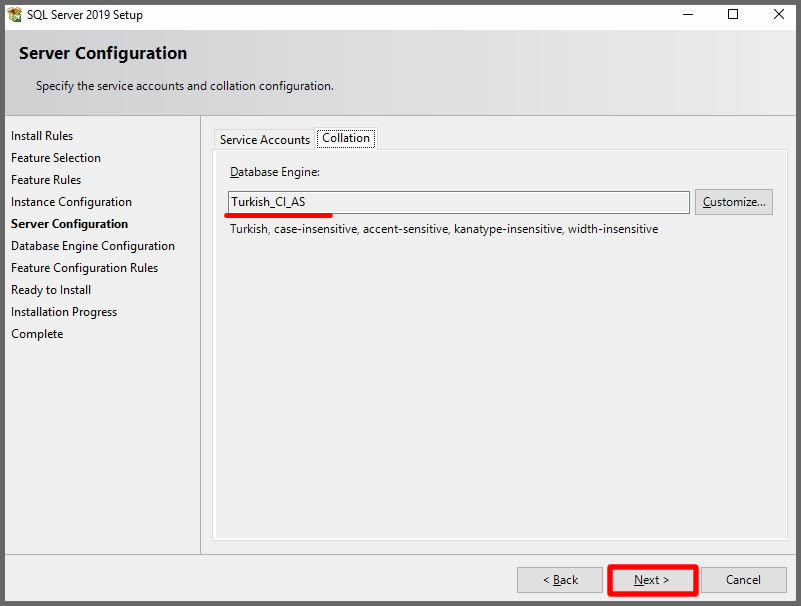
Task: Open the Customize collation dialog
Action: [733, 202]
